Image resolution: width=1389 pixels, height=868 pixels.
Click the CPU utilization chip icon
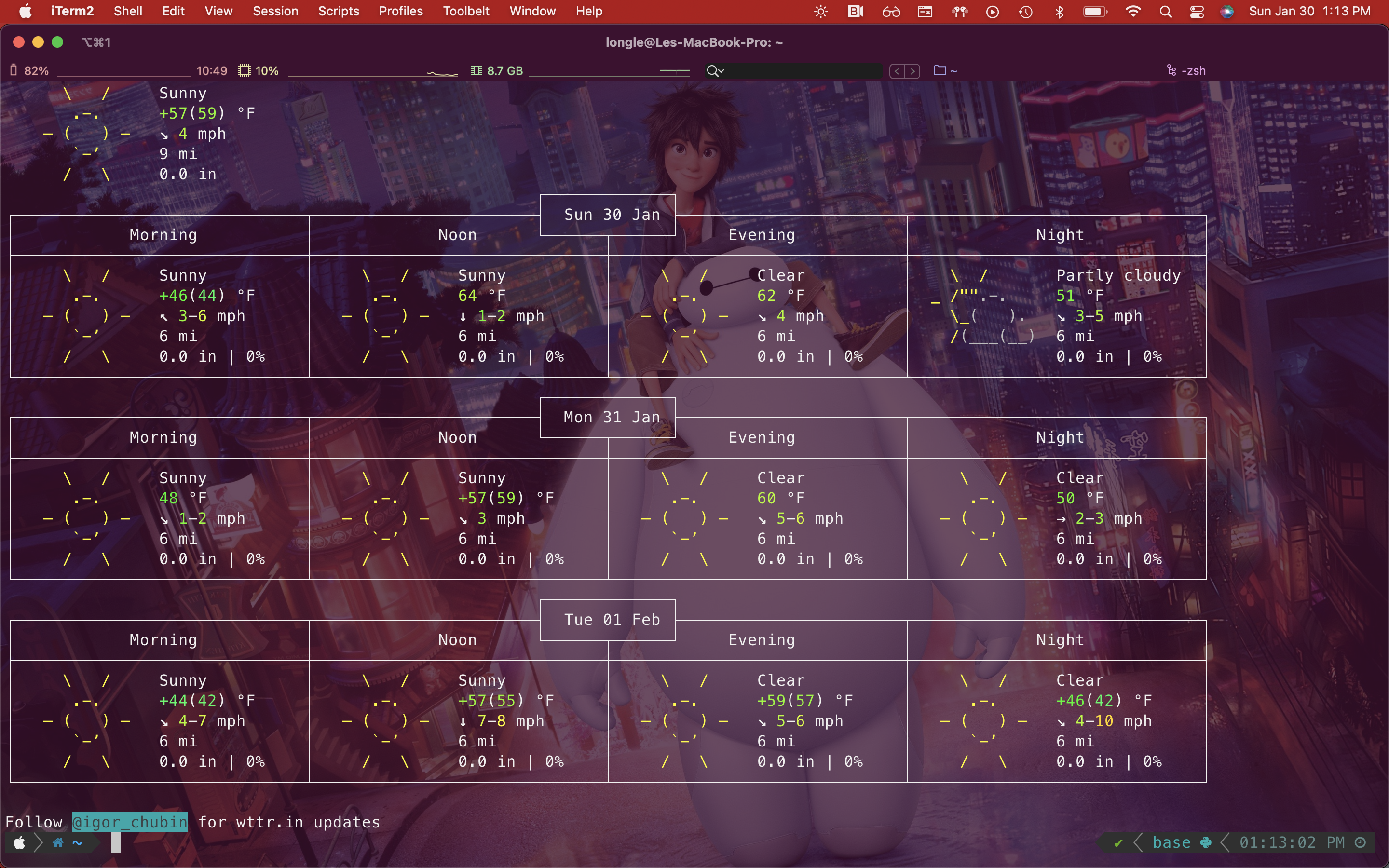coord(245,70)
